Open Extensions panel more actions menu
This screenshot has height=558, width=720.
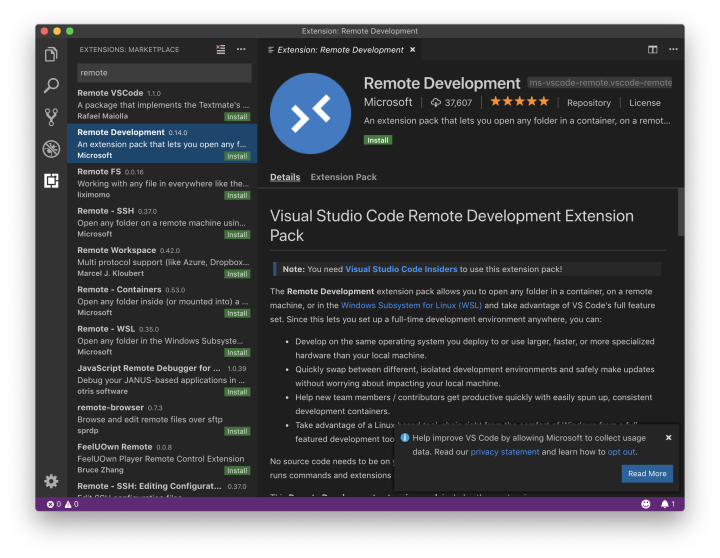[241, 49]
